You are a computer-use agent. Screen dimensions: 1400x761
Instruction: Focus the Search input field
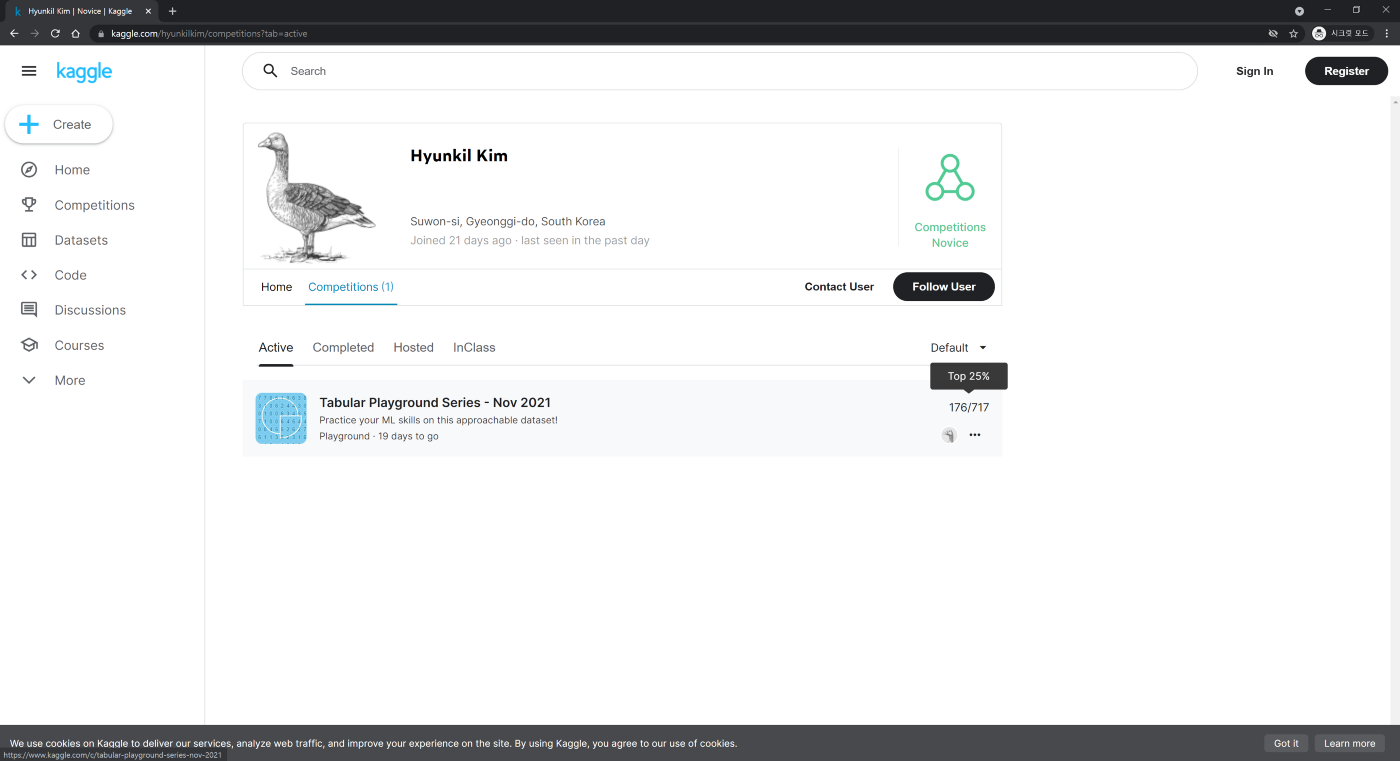point(720,71)
